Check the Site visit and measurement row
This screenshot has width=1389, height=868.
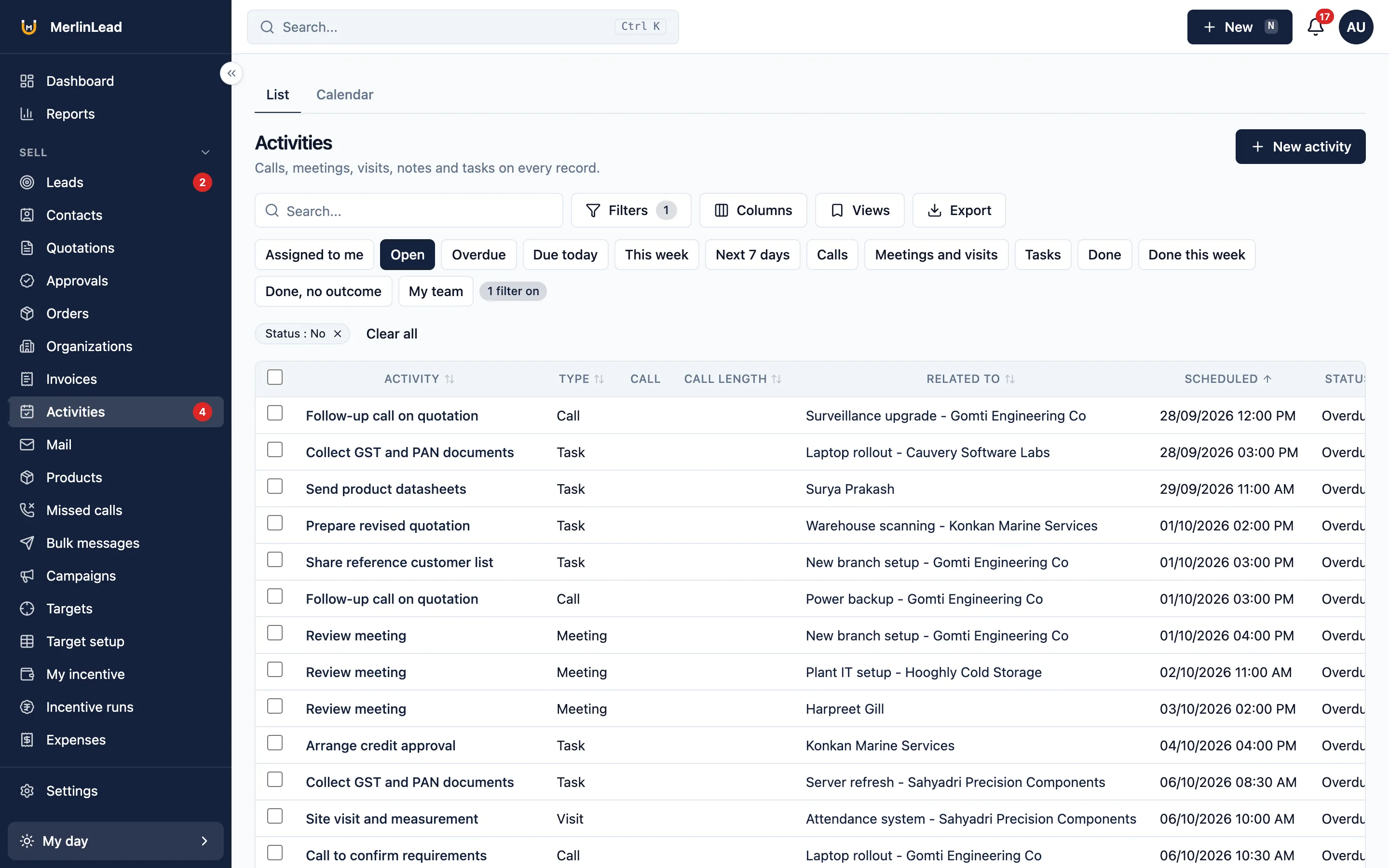click(275, 816)
